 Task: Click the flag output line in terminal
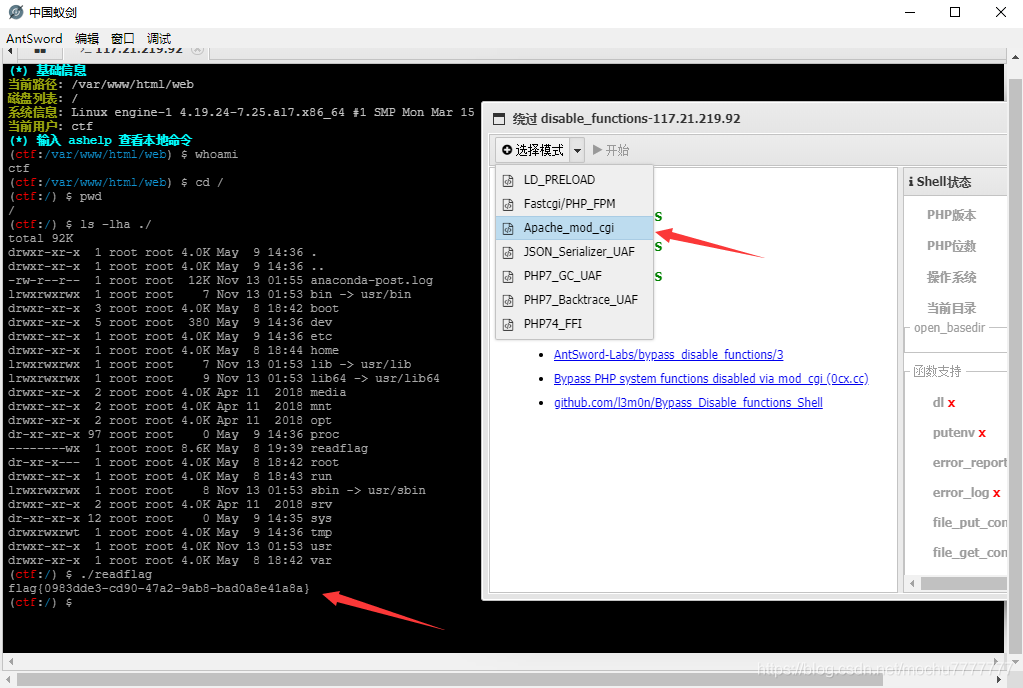pyautogui.click(x=159, y=588)
